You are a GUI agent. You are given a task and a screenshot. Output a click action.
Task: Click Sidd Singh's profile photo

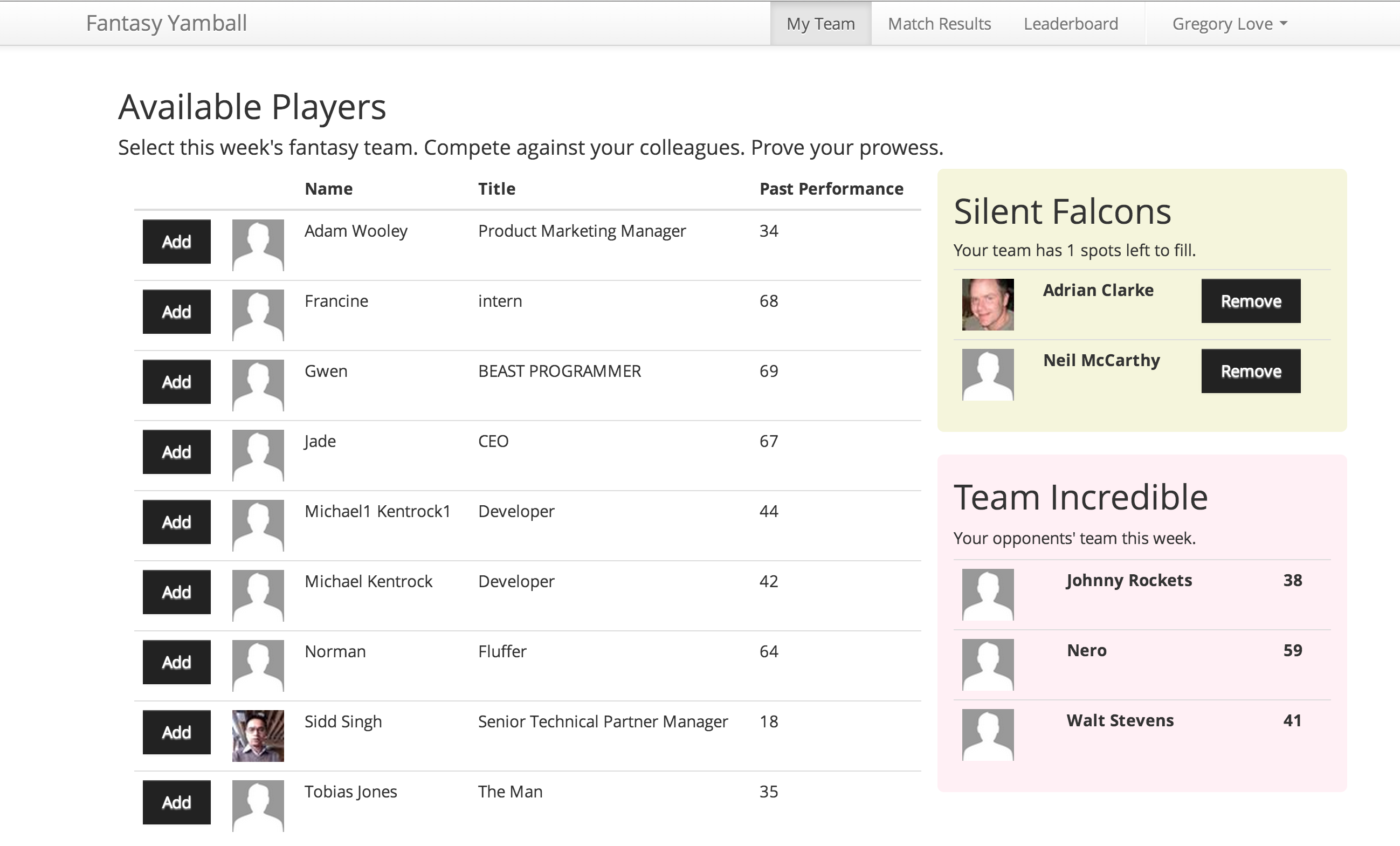(258, 736)
